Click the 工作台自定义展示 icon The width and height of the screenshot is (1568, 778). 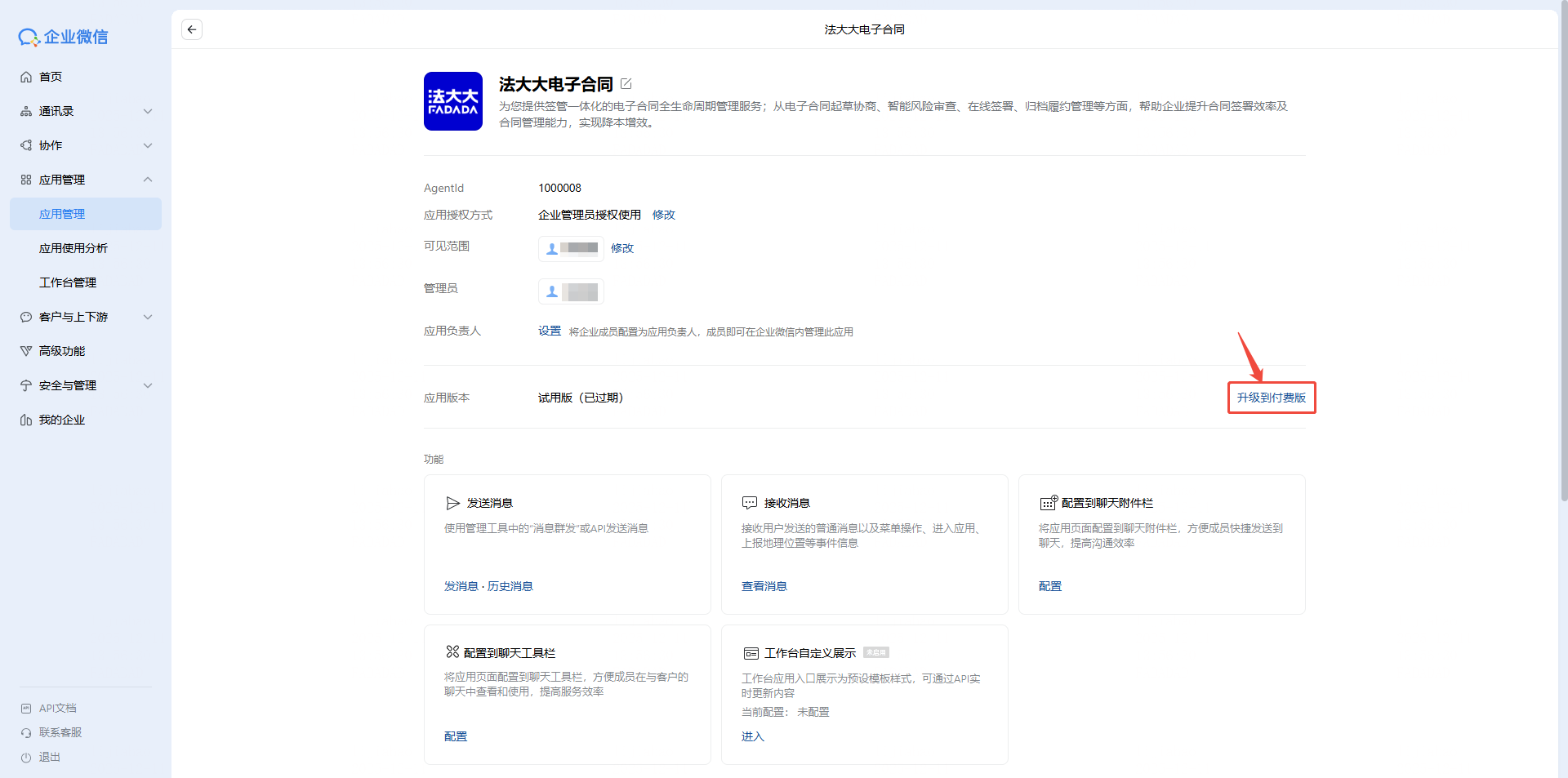[x=751, y=653]
